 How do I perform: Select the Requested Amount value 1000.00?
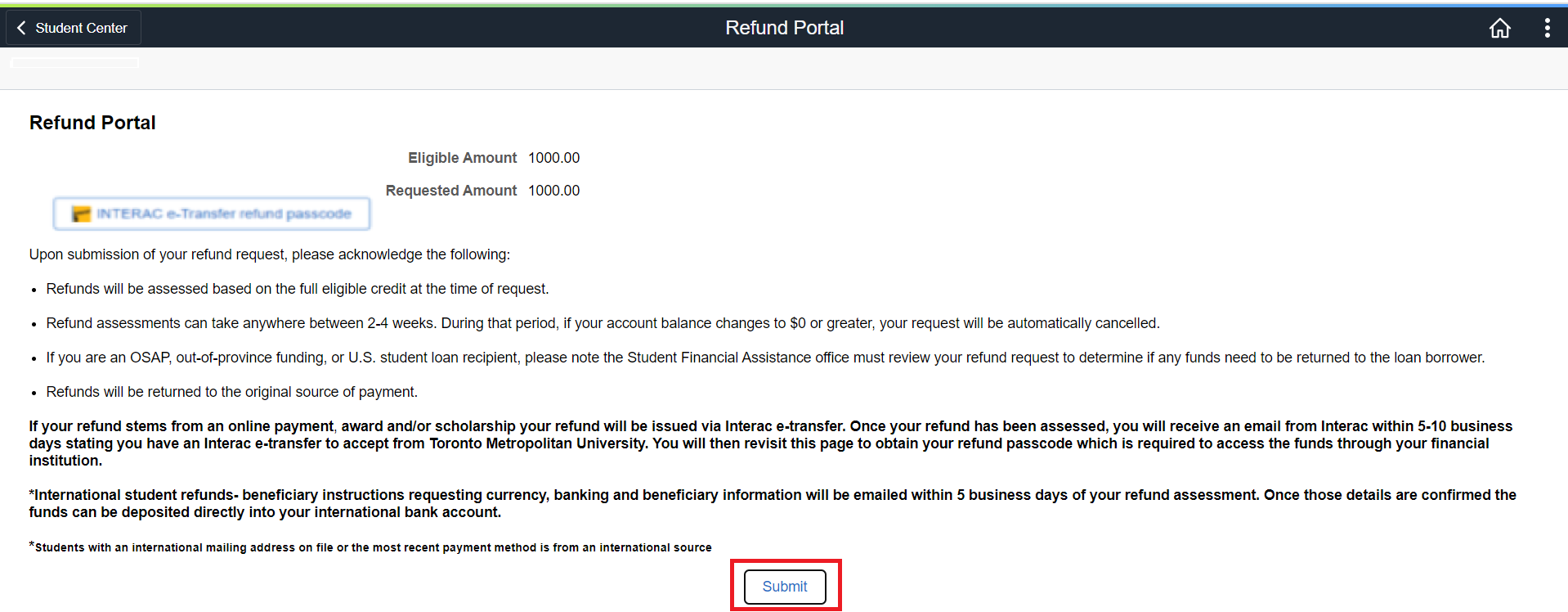[553, 191]
